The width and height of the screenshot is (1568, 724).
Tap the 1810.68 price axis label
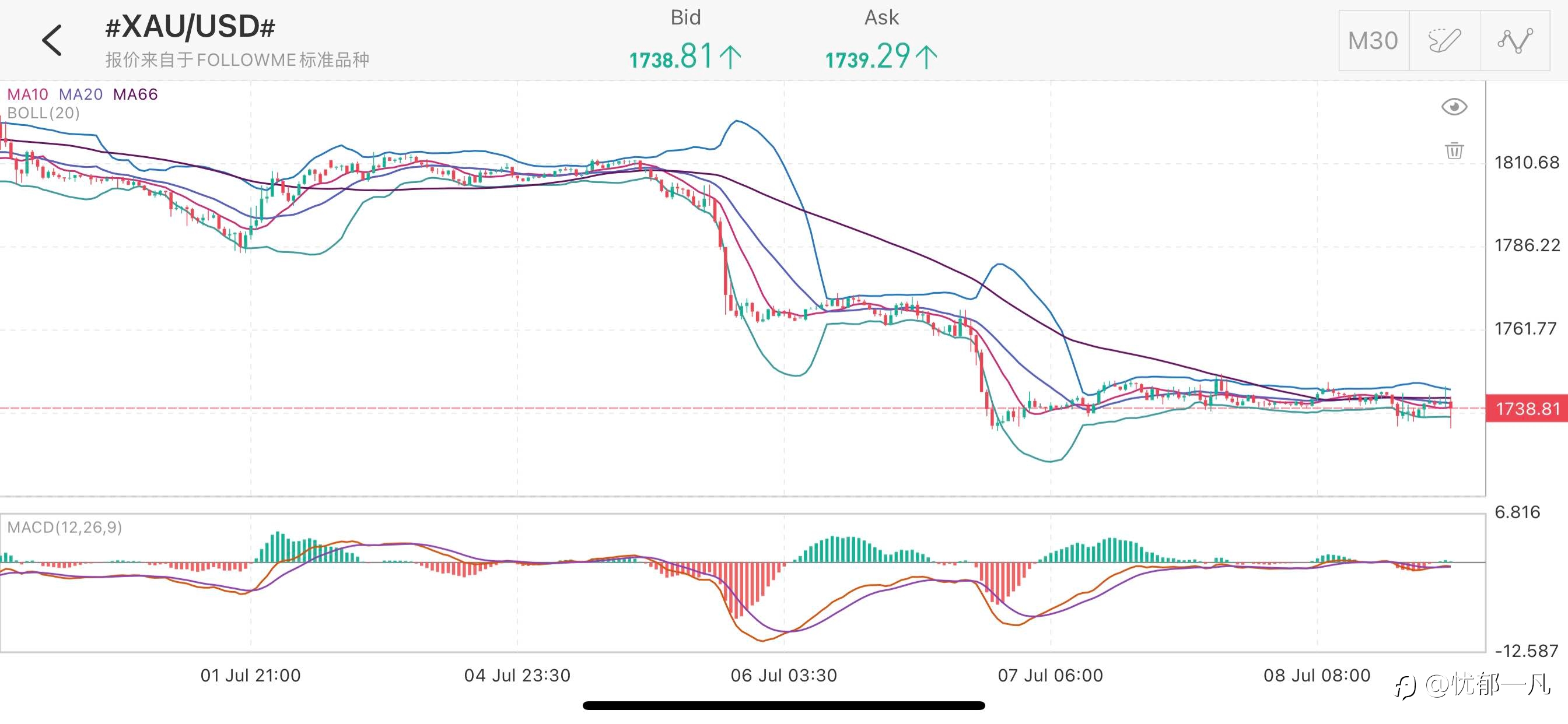pos(1527,163)
